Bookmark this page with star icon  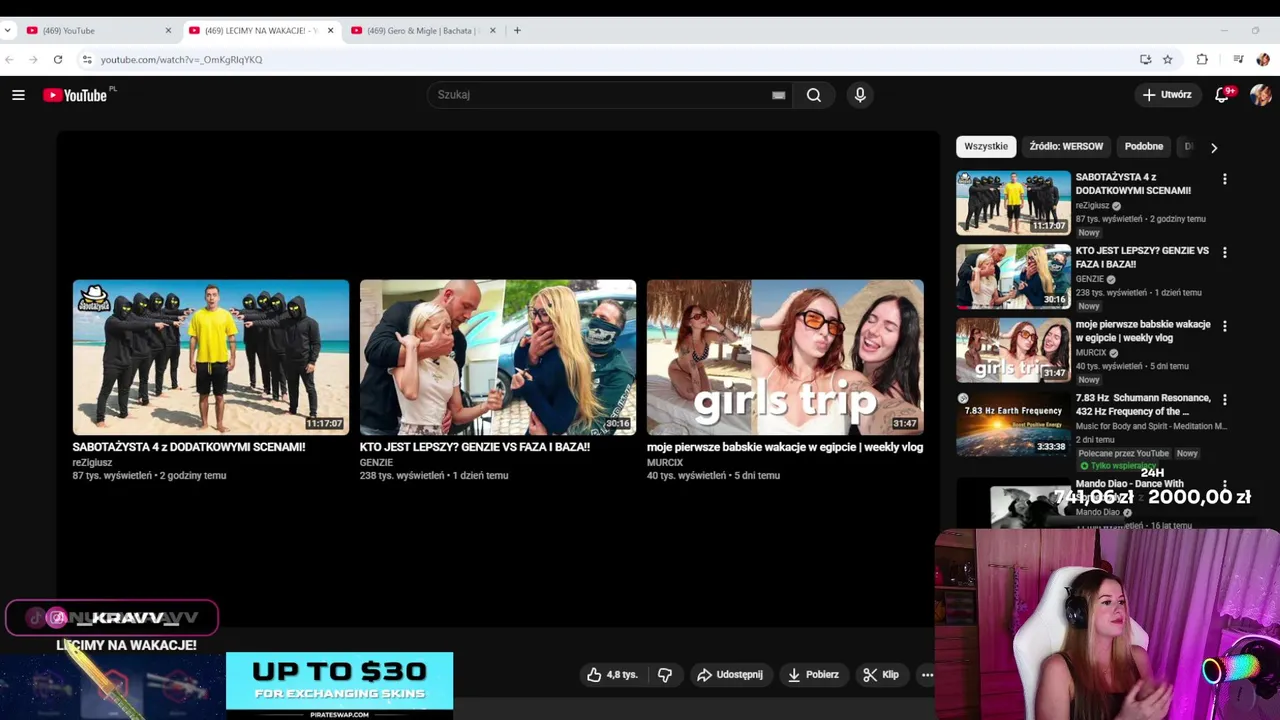1167,59
